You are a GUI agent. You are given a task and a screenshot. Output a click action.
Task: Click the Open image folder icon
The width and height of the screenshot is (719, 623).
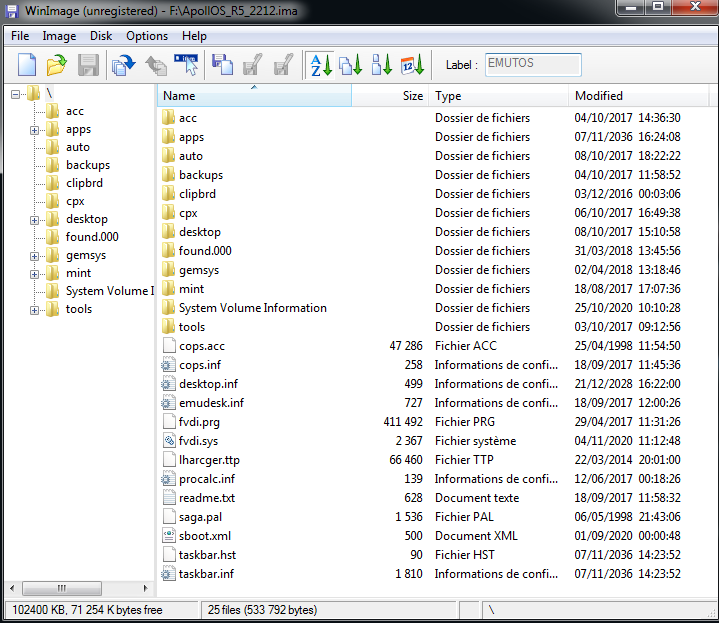click(56, 65)
